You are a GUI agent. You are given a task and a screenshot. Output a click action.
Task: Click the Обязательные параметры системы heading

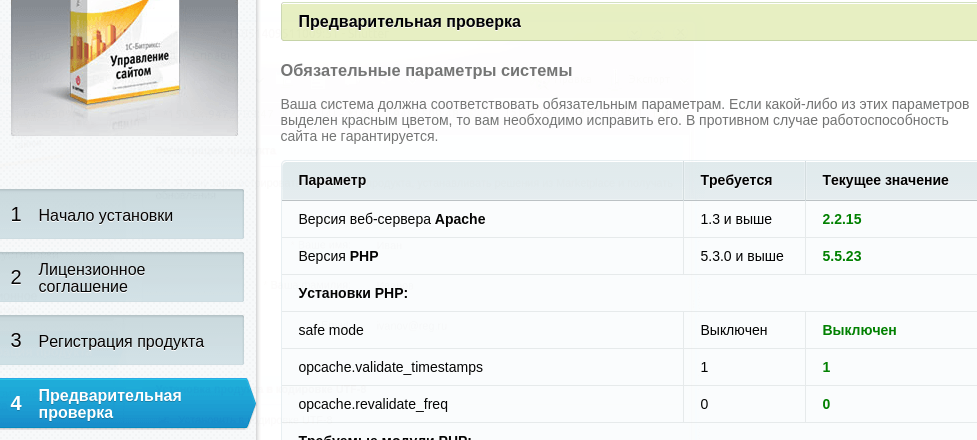coord(426,71)
